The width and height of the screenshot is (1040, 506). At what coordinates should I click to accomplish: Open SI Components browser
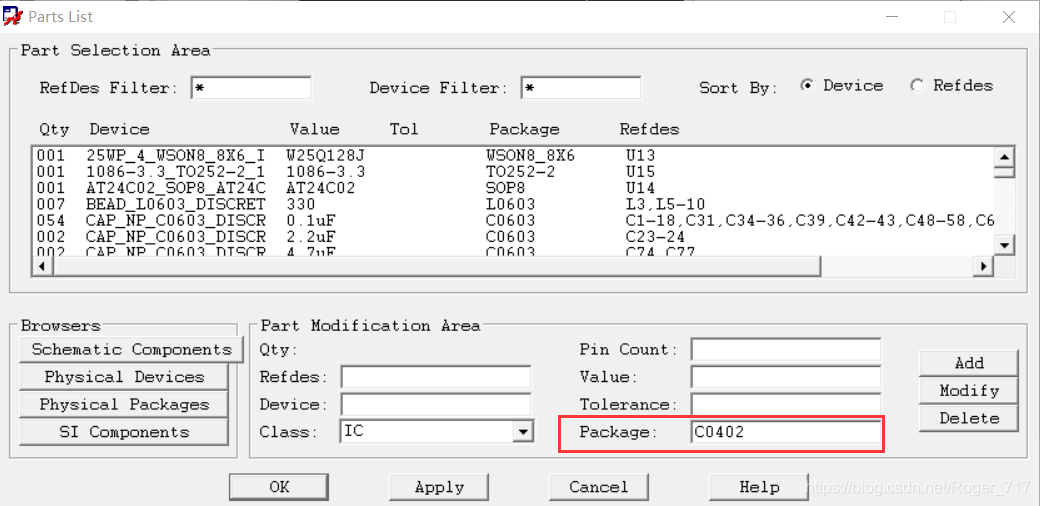pos(124,432)
